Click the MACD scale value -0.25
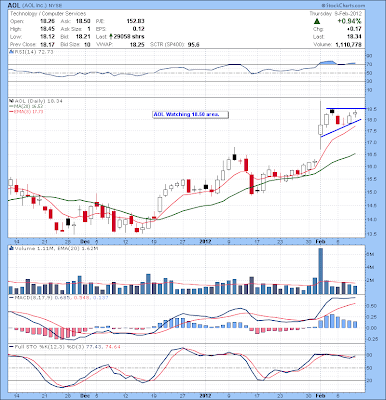The height and width of the screenshot is (400, 386). [x=372, y=339]
